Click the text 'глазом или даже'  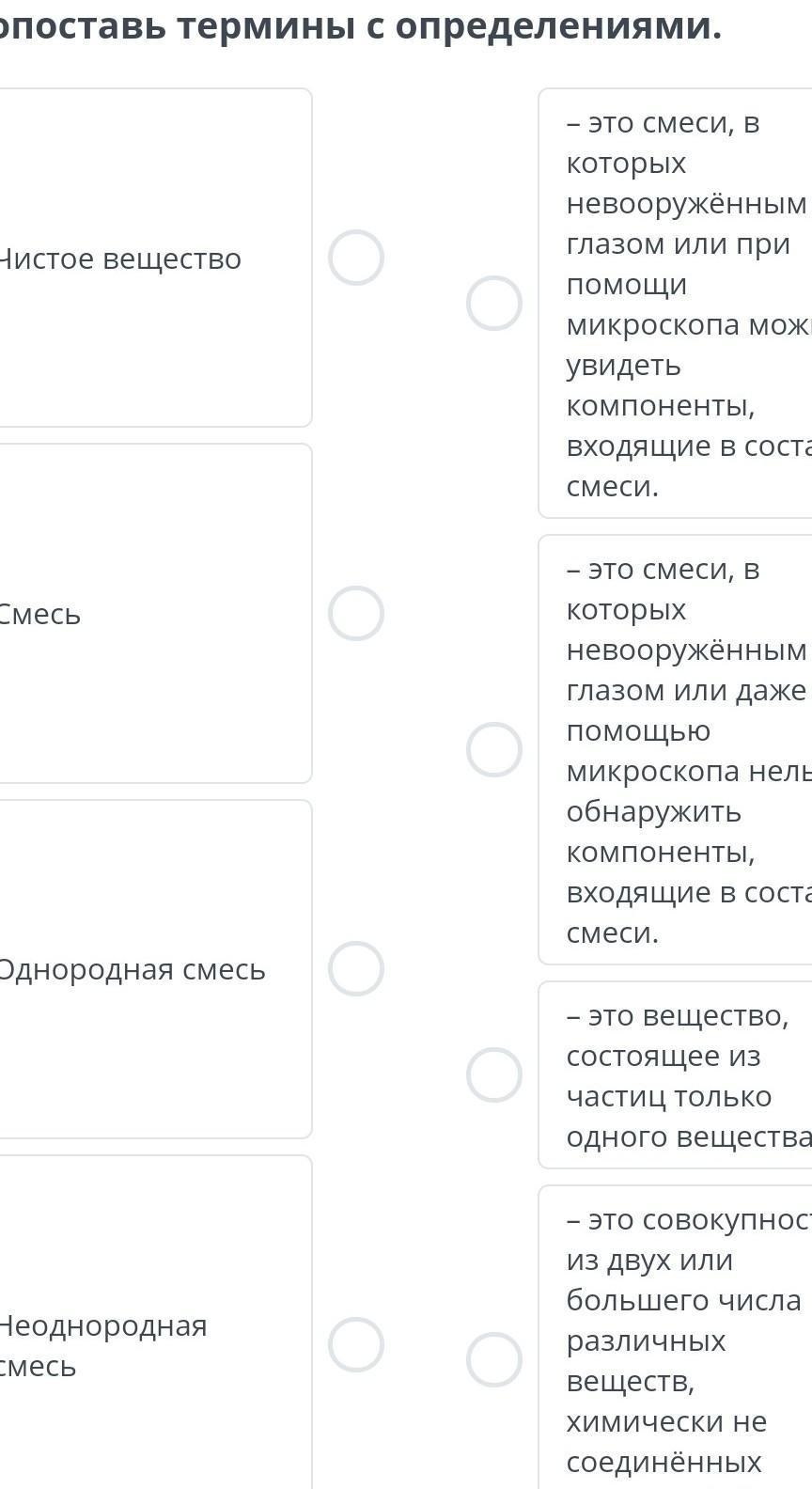tap(686, 690)
